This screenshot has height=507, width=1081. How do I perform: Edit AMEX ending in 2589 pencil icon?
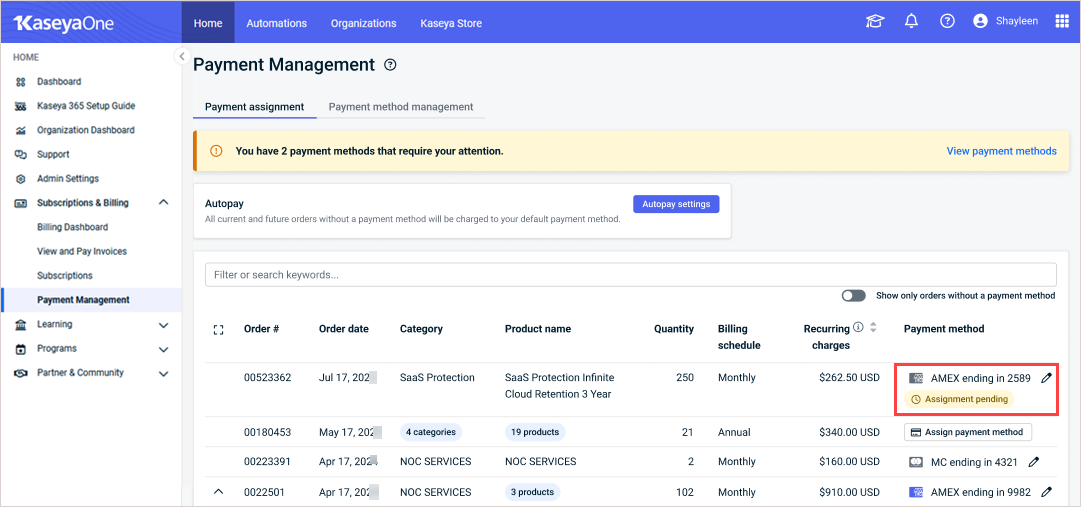point(1047,378)
